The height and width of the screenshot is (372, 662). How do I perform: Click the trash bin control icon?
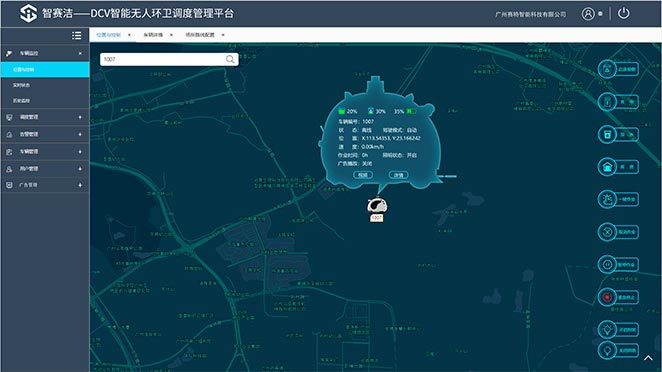tap(607, 135)
